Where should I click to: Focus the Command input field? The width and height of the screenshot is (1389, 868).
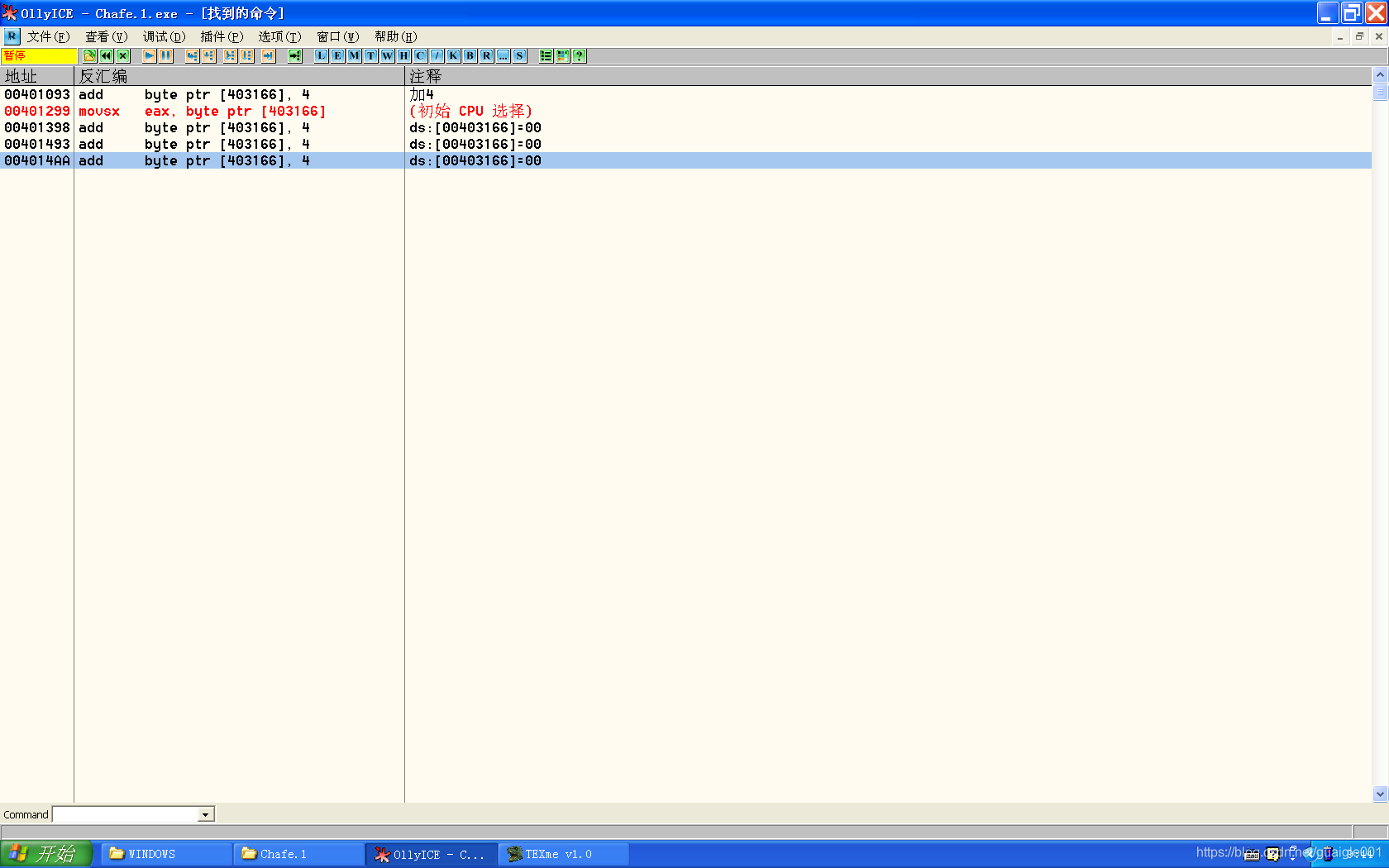click(x=126, y=814)
